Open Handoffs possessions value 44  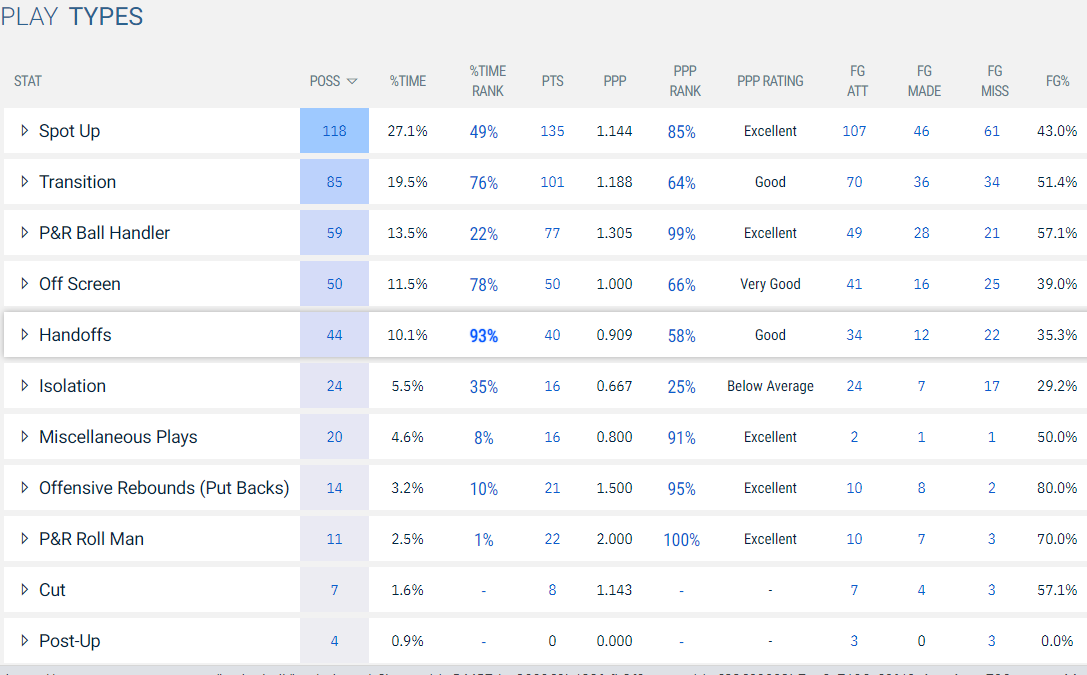pos(334,335)
